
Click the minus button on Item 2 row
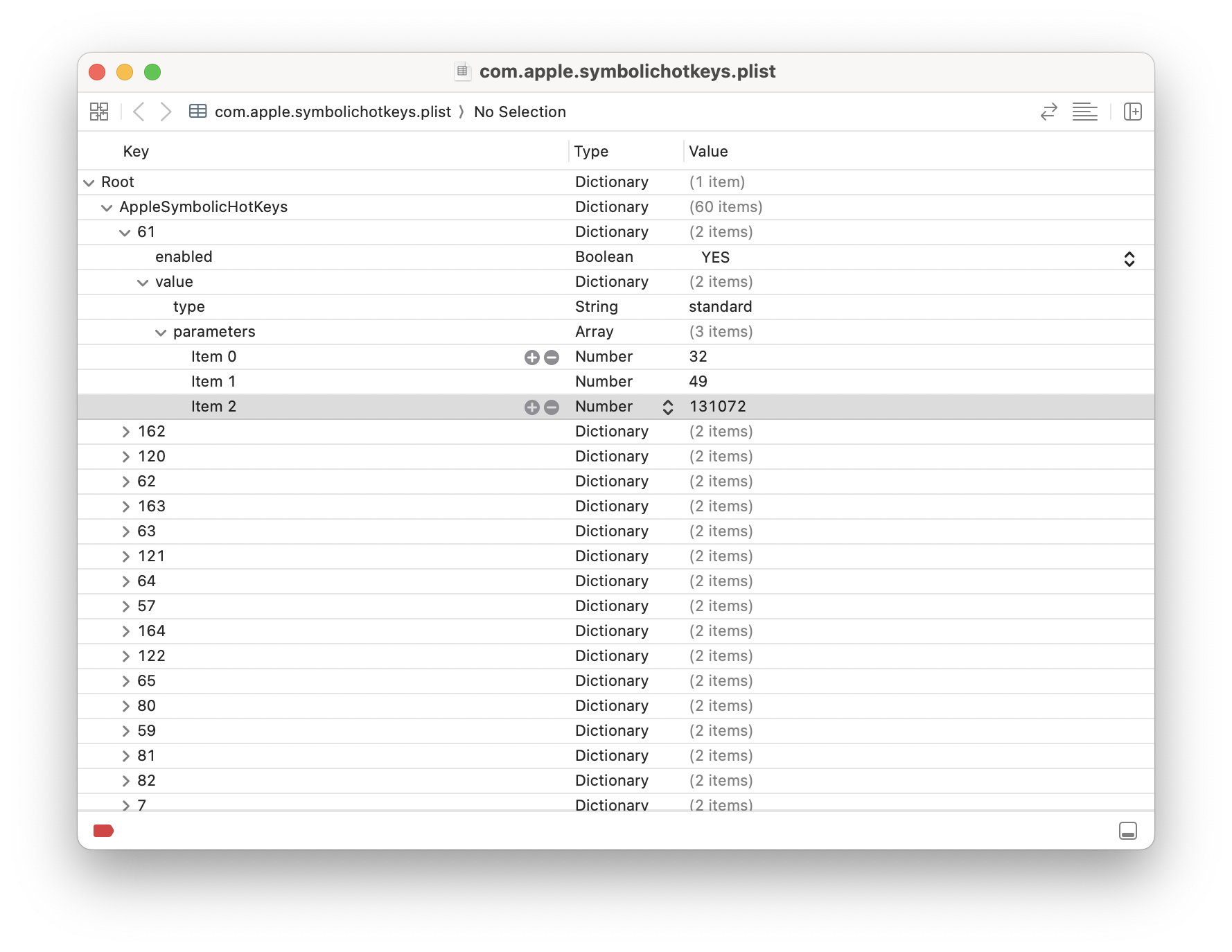pyautogui.click(x=552, y=407)
